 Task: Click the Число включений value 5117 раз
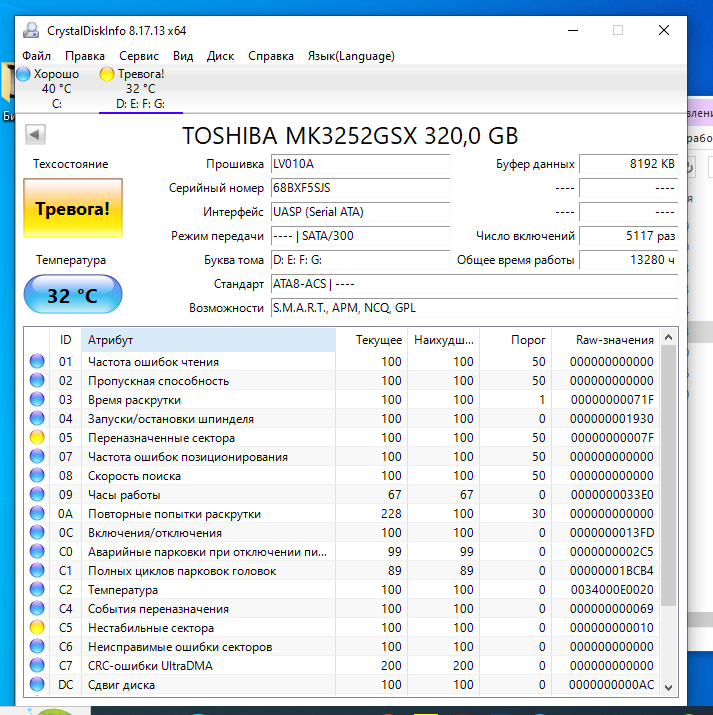[x=628, y=236]
